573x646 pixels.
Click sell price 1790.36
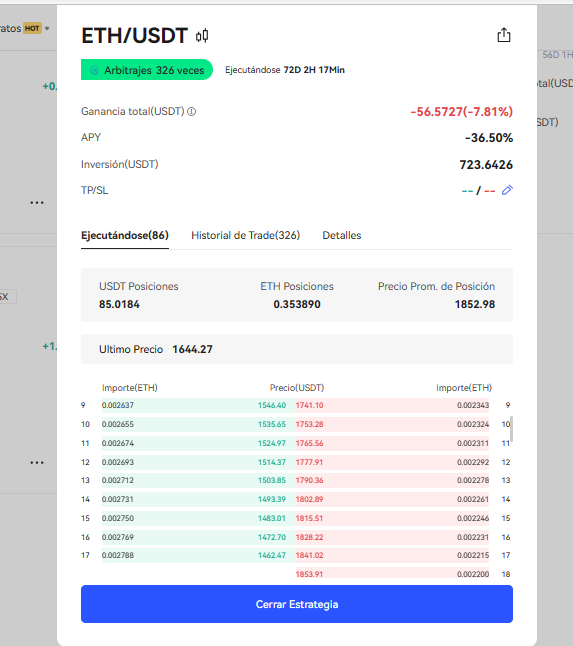309,480
